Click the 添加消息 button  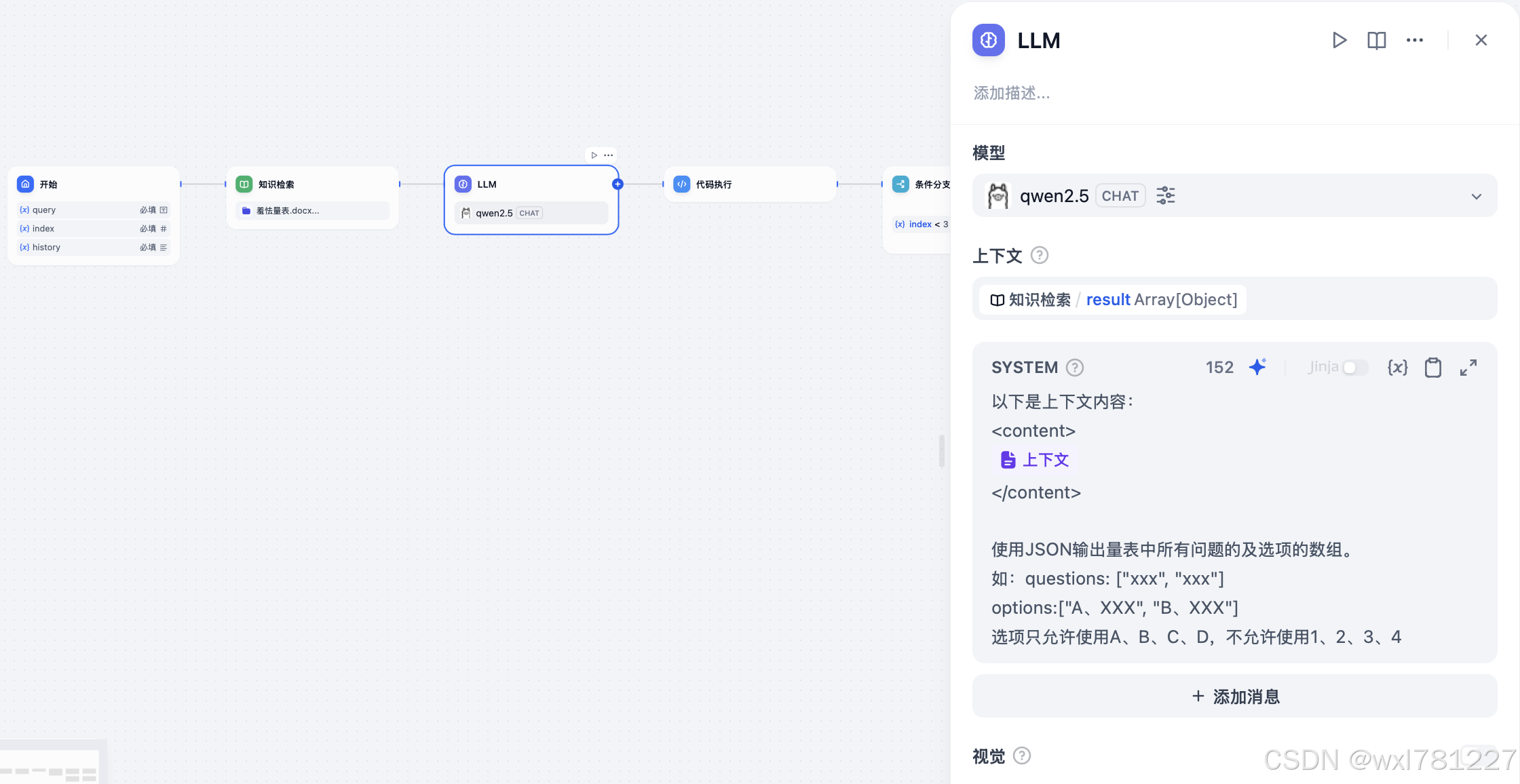(x=1234, y=697)
